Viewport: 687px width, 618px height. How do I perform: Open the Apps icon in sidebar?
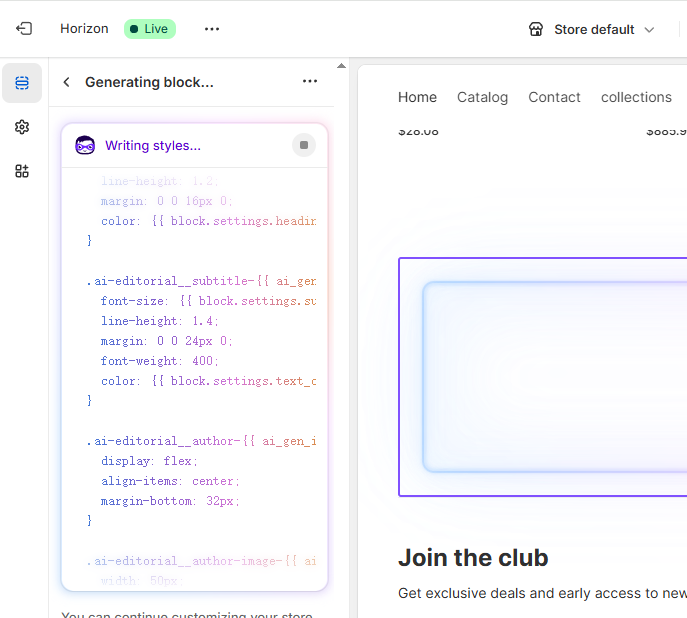click(22, 171)
